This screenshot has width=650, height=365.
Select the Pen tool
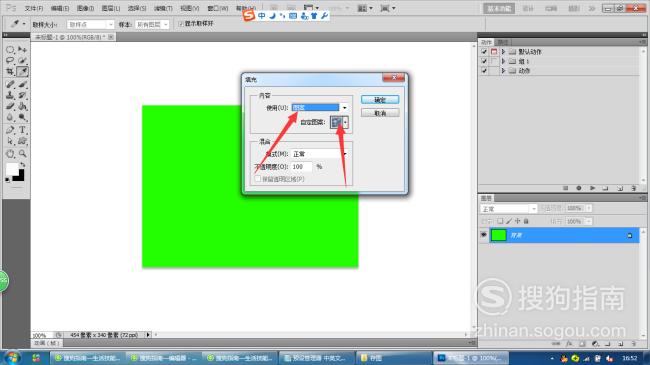10,130
